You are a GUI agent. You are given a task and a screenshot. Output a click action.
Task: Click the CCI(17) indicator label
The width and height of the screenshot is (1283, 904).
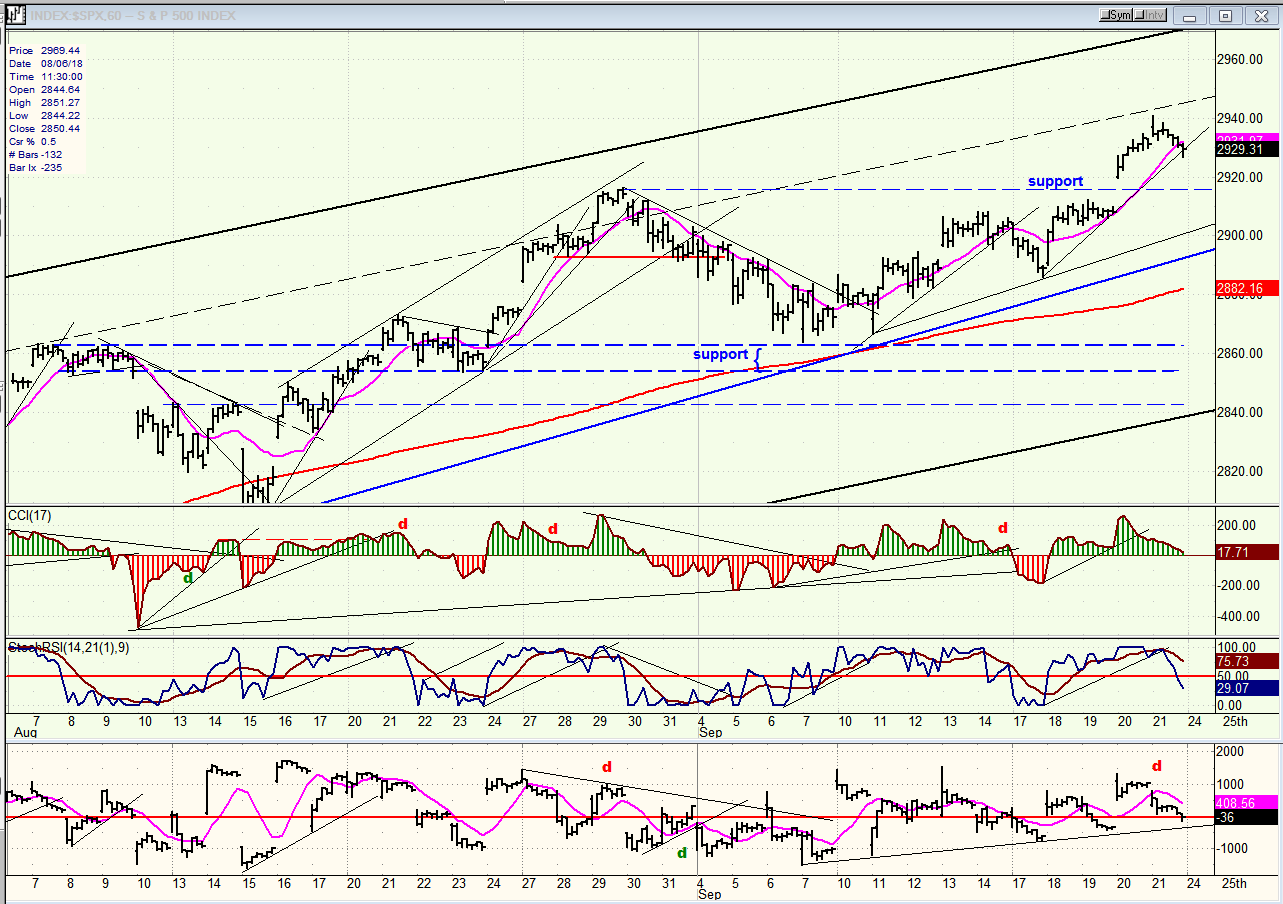coord(30,515)
